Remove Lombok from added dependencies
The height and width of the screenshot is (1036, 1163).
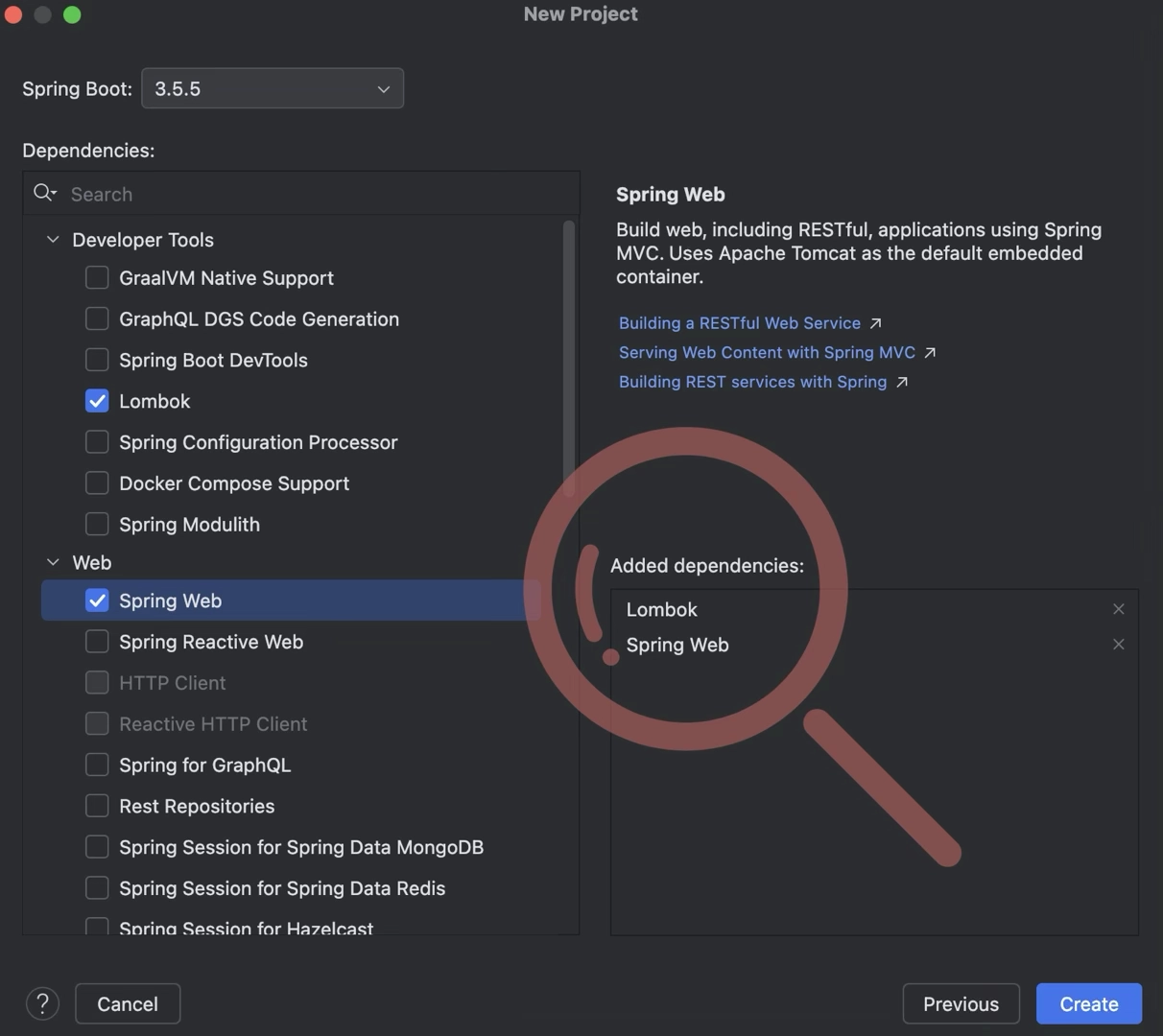[x=1118, y=609]
